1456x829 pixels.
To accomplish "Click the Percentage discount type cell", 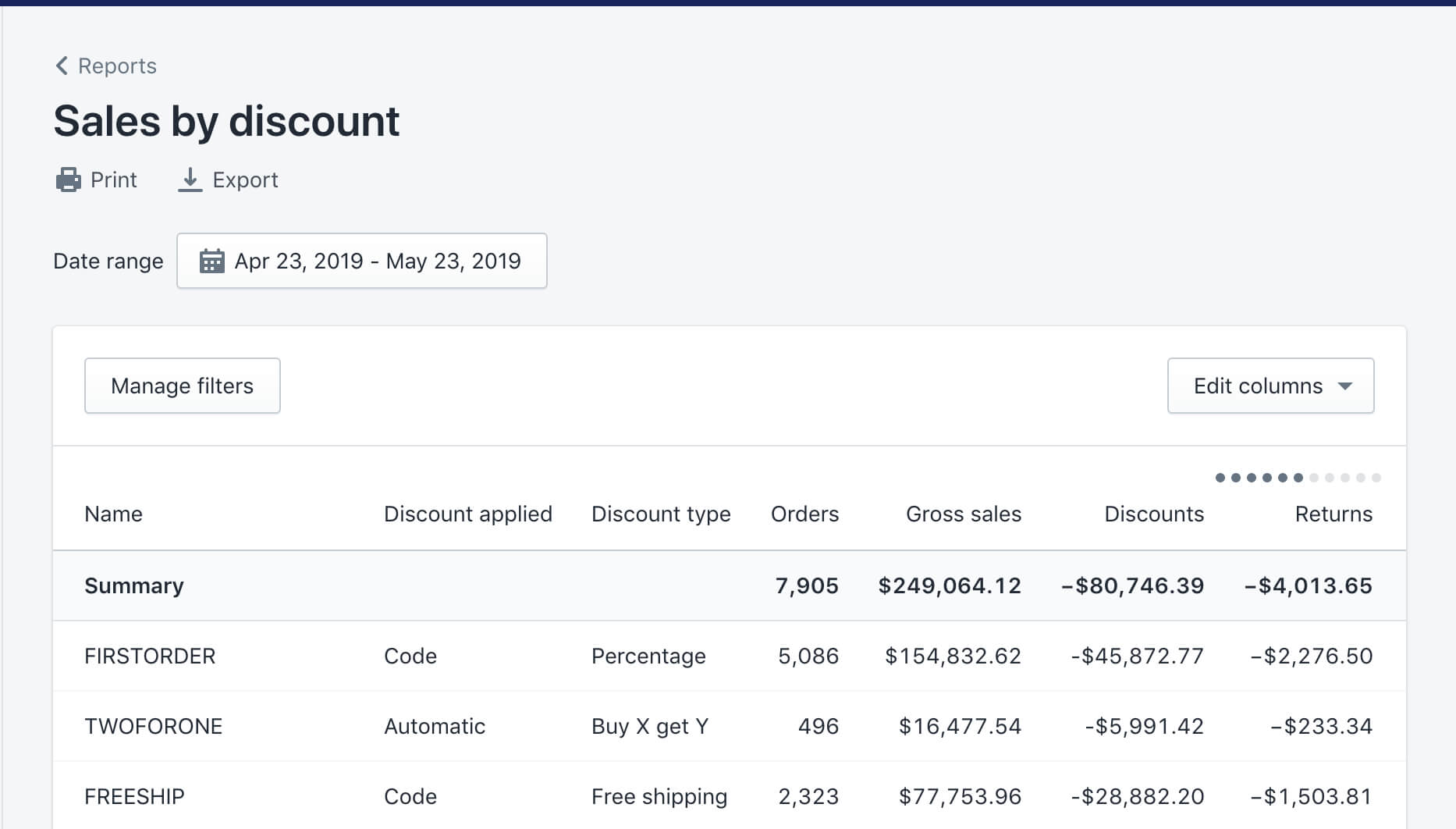I will (x=648, y=656).
